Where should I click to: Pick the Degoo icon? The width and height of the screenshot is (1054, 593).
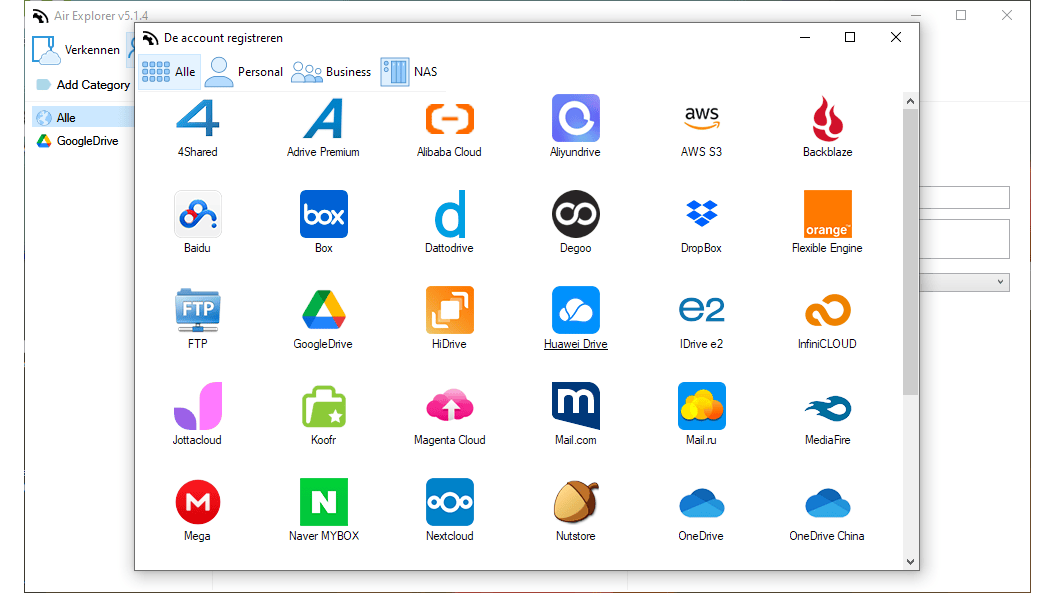pos(575,214)
